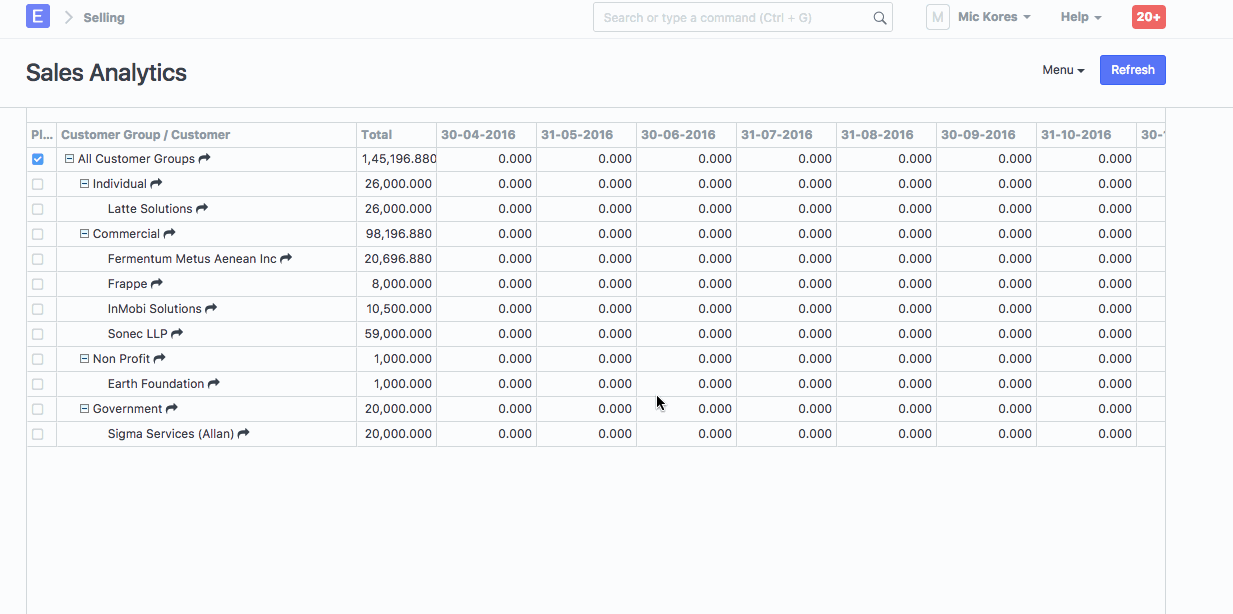Collapse the All Customer Groups tree node
The image size is (1233, 614).
(x=68, y=158)
